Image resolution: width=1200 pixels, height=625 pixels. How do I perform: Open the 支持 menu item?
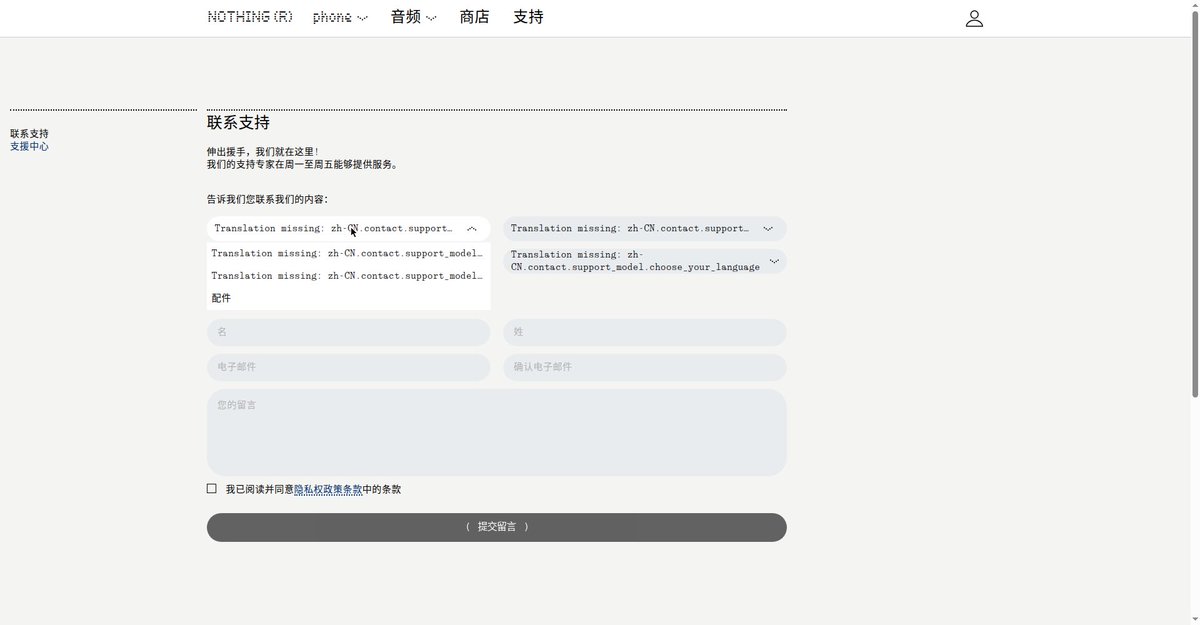pyautogui.click(x=528, y=17)
